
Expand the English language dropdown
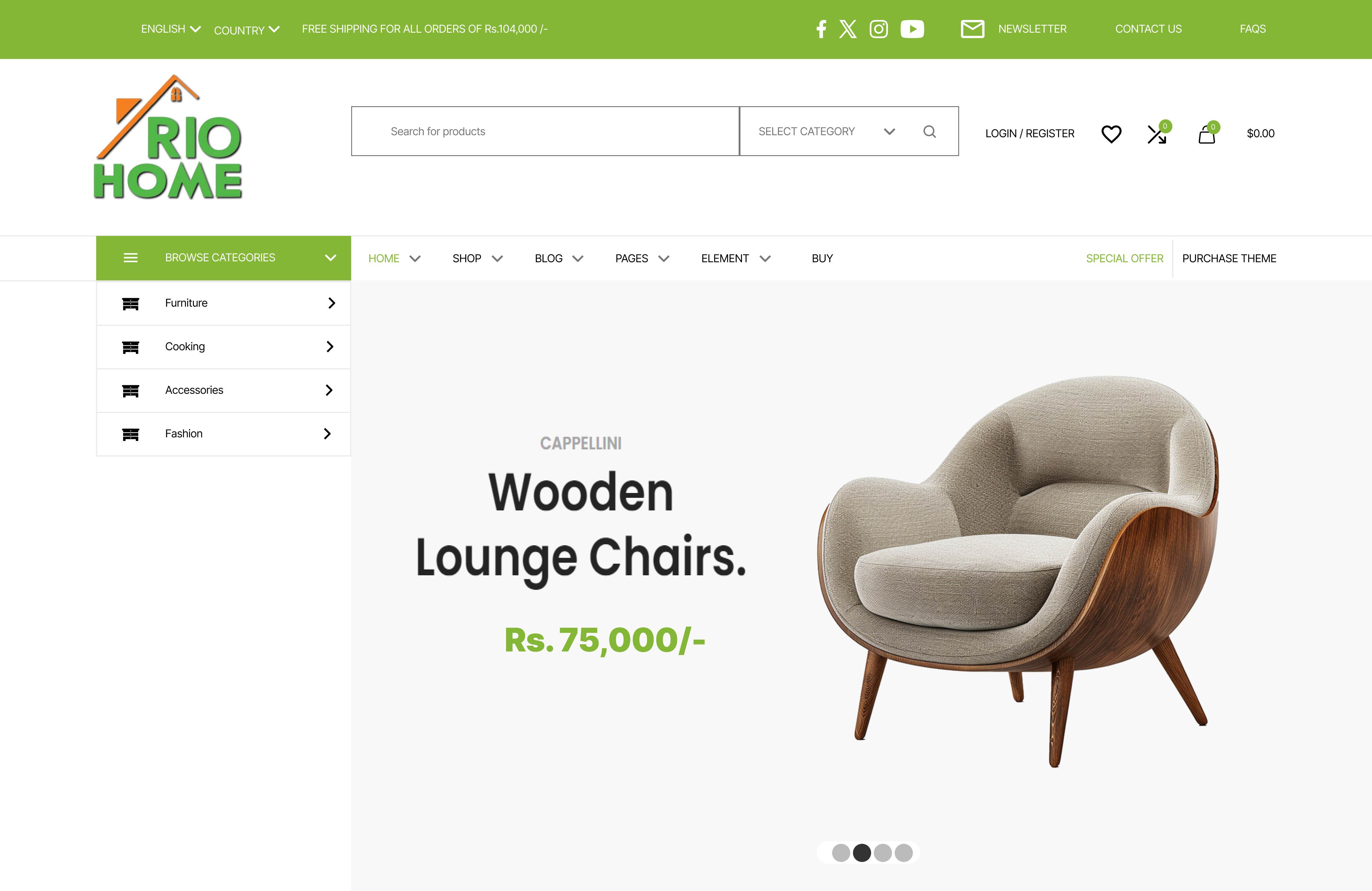171,29
